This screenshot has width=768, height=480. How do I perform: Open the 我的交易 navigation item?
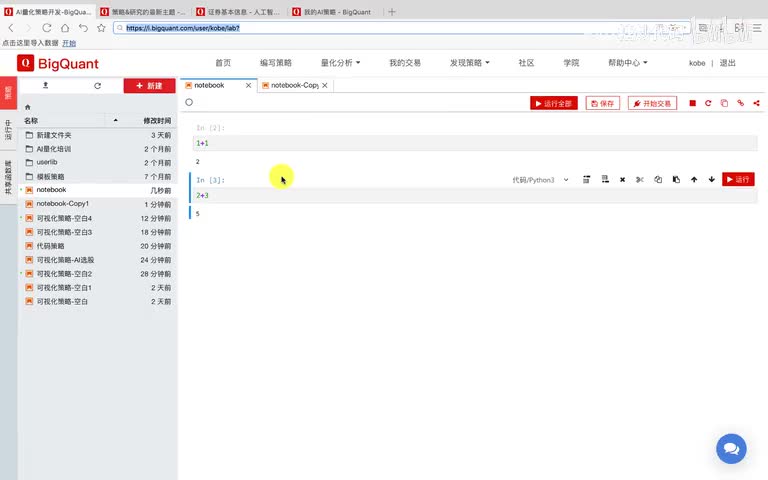[405, 63]
